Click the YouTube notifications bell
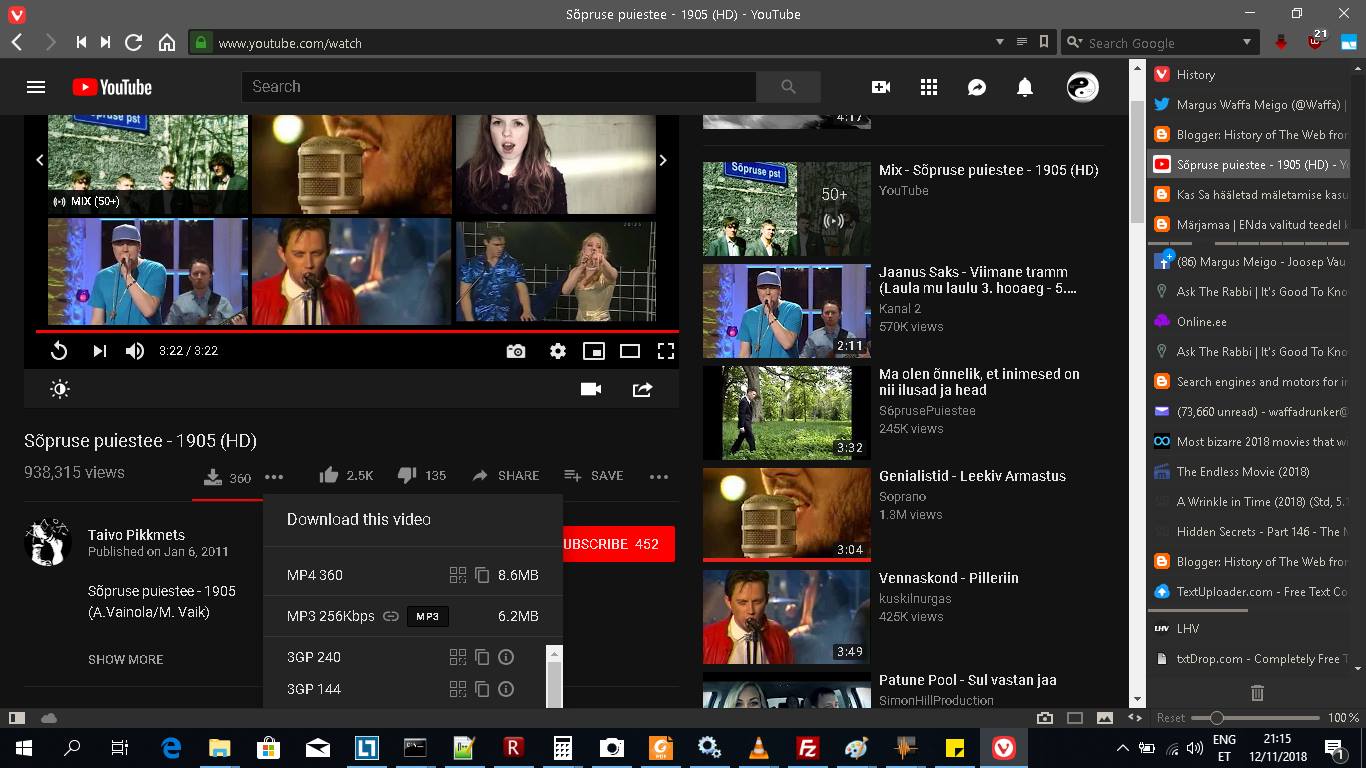The image size is (1366, 768). [x=1025, y=88]
